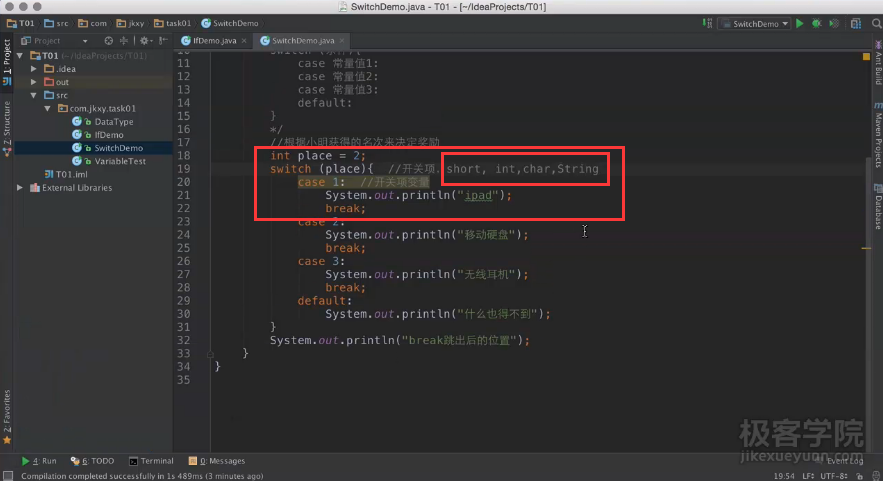Expand External Libraries node
This screenshot has width=883, height=481.
pyautogui.click(x=21, y=187)
